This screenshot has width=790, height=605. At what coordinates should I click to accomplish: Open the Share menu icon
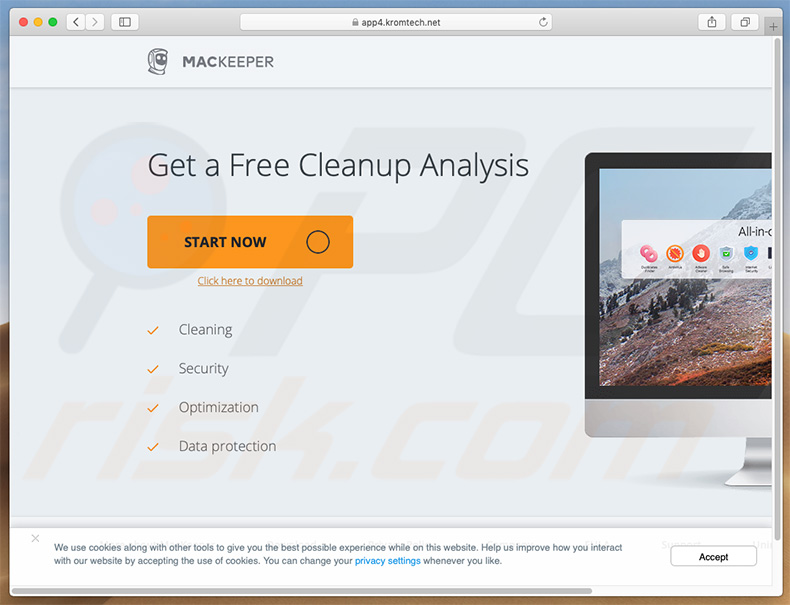[711, 22]
